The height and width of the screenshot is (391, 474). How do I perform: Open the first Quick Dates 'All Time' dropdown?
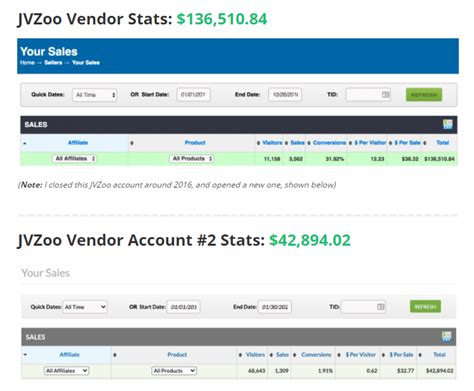(x=95, y=95)
